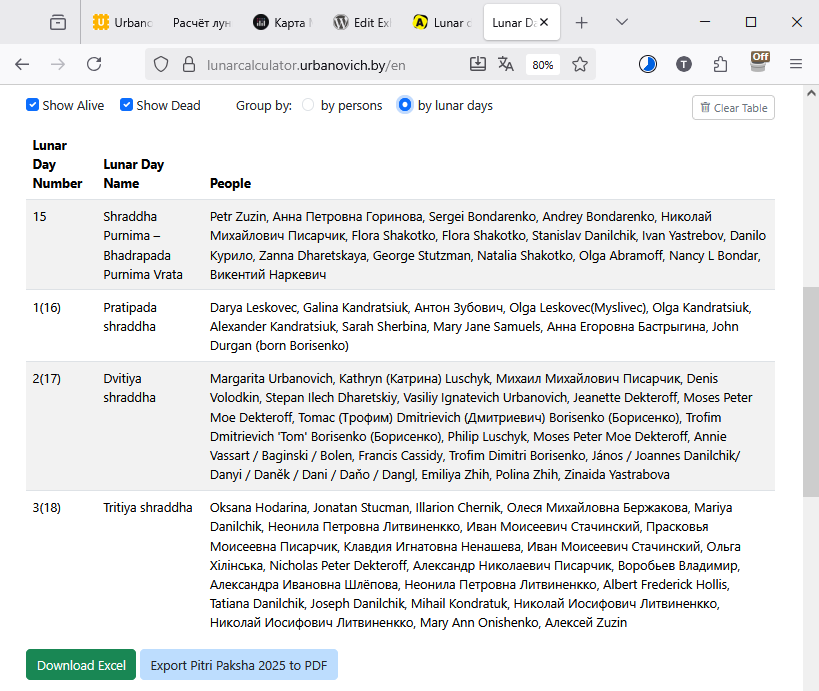The image size is (819, 691).
Task: Open the extensions puzzle icon
Action: coord(721,64)
